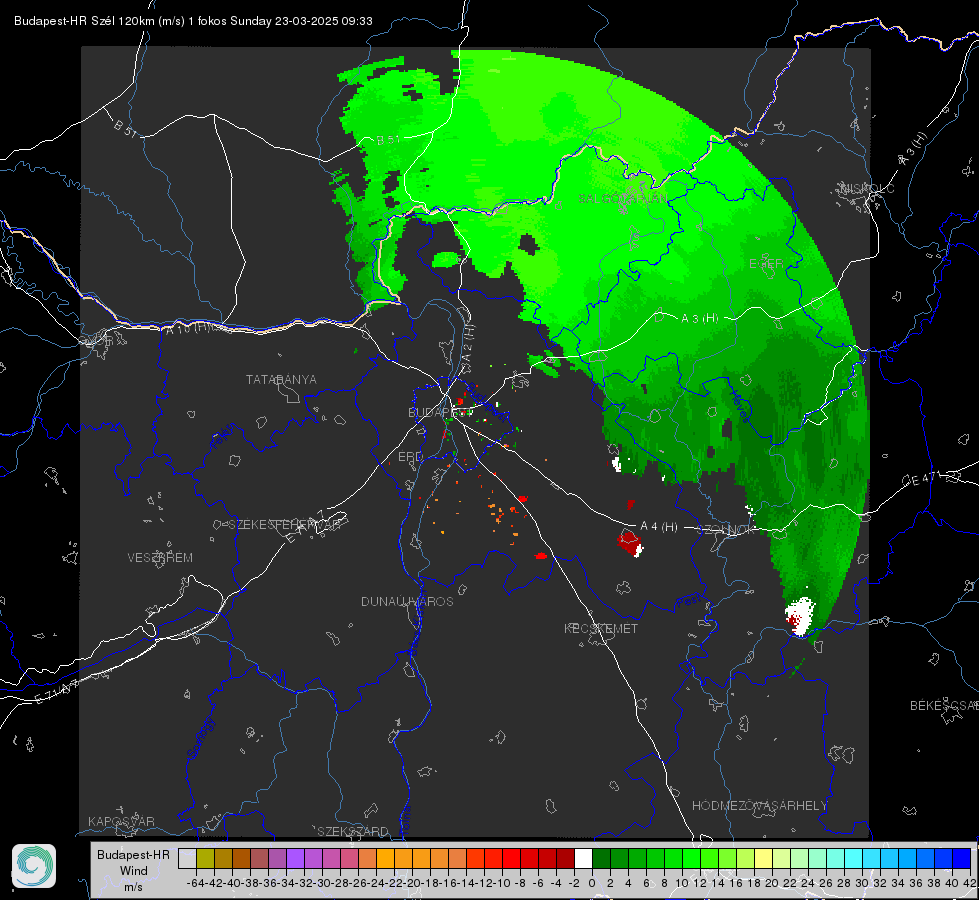This screenshot has width=979, height=900.
Task: Select the SZEKSZÁRD city label
Action: click(353, 831)
